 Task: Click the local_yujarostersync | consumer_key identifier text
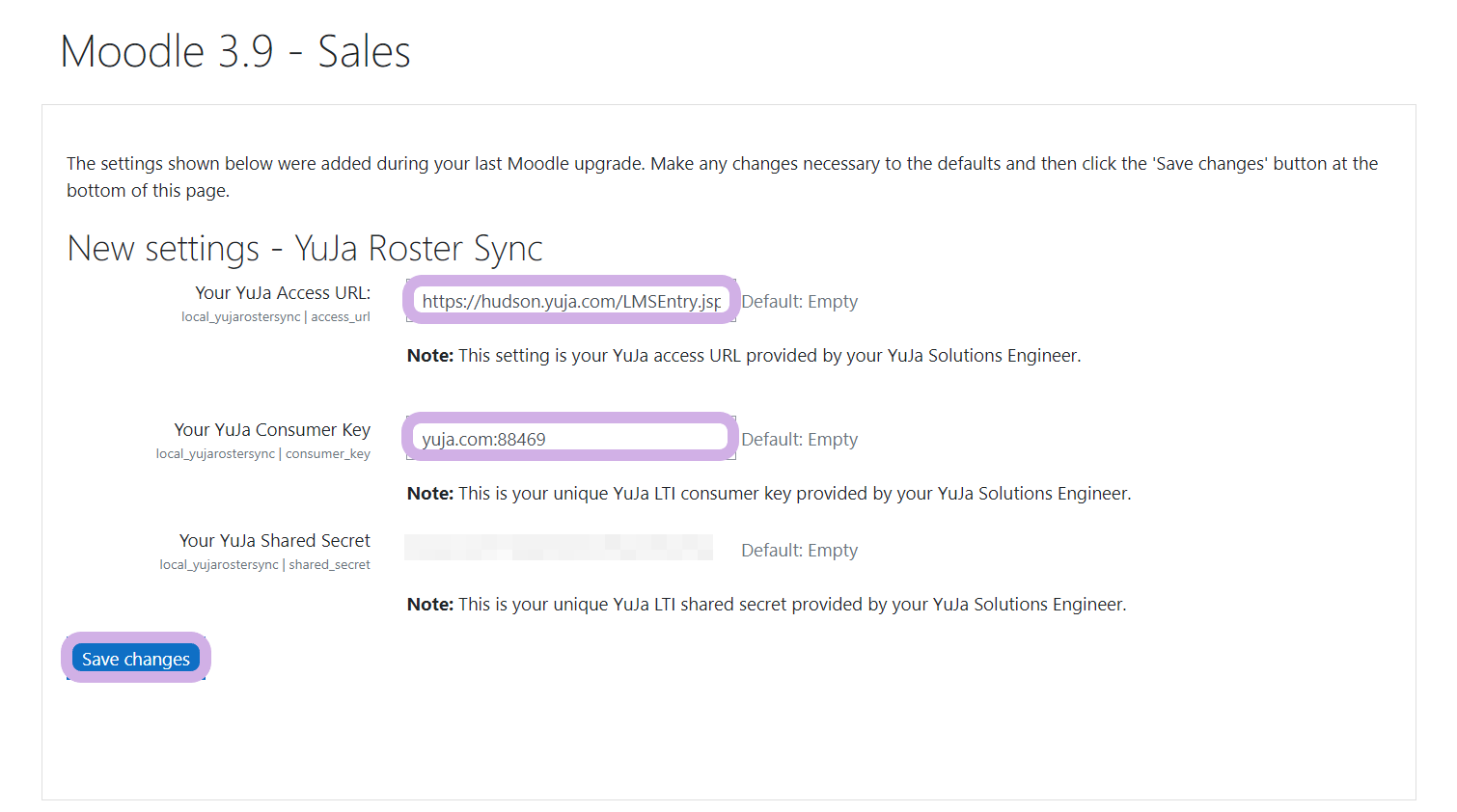(x=262, y=454)
